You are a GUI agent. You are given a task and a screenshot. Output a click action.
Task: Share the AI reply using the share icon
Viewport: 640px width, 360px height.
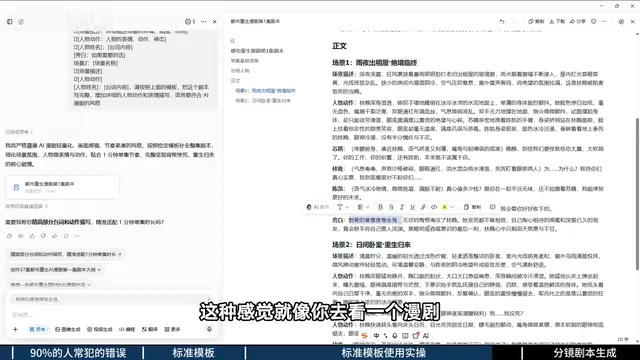(55, 236)
